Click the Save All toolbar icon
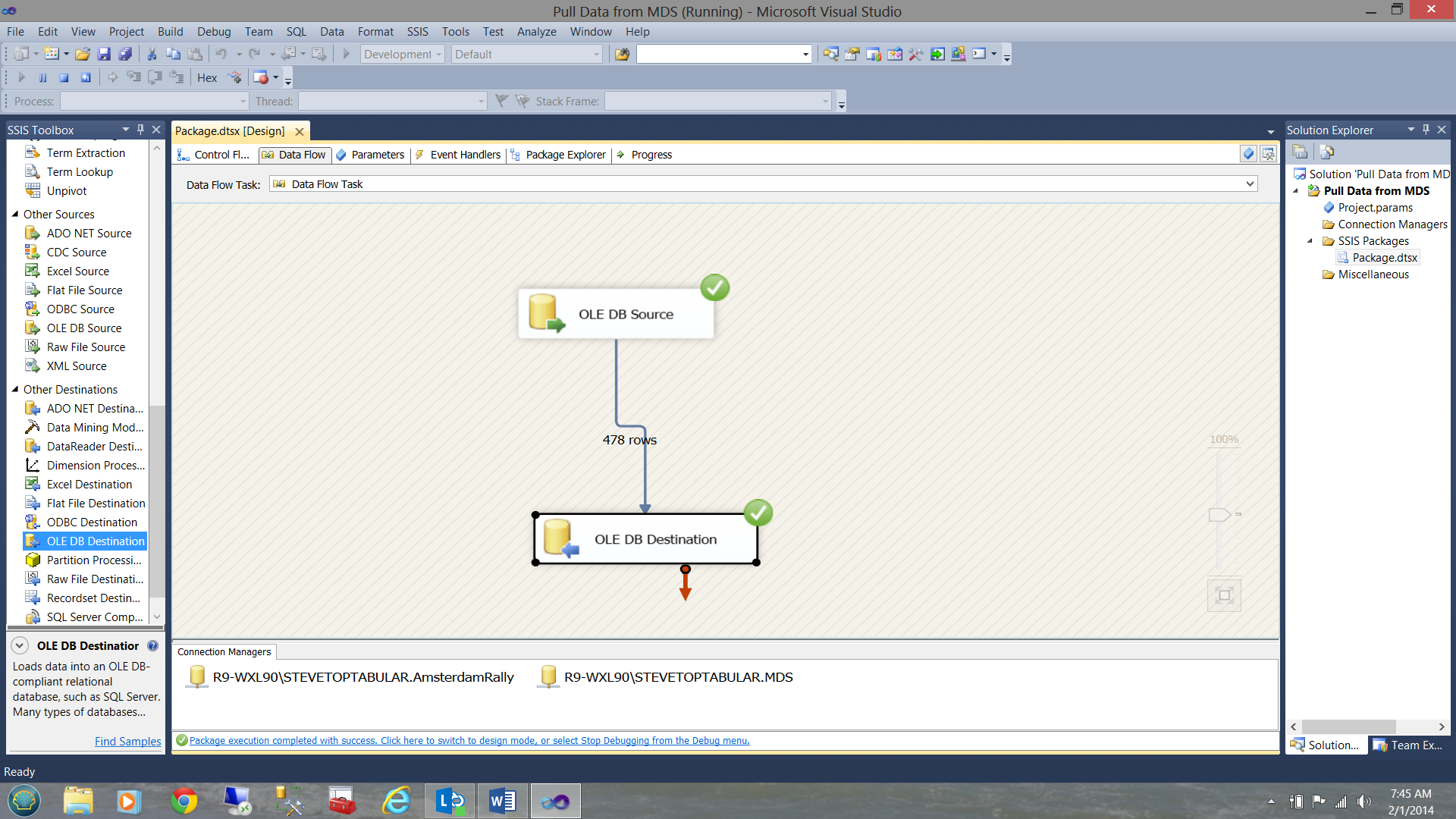The height and width of the screenshot is (819, 1456). click(125, 54)
